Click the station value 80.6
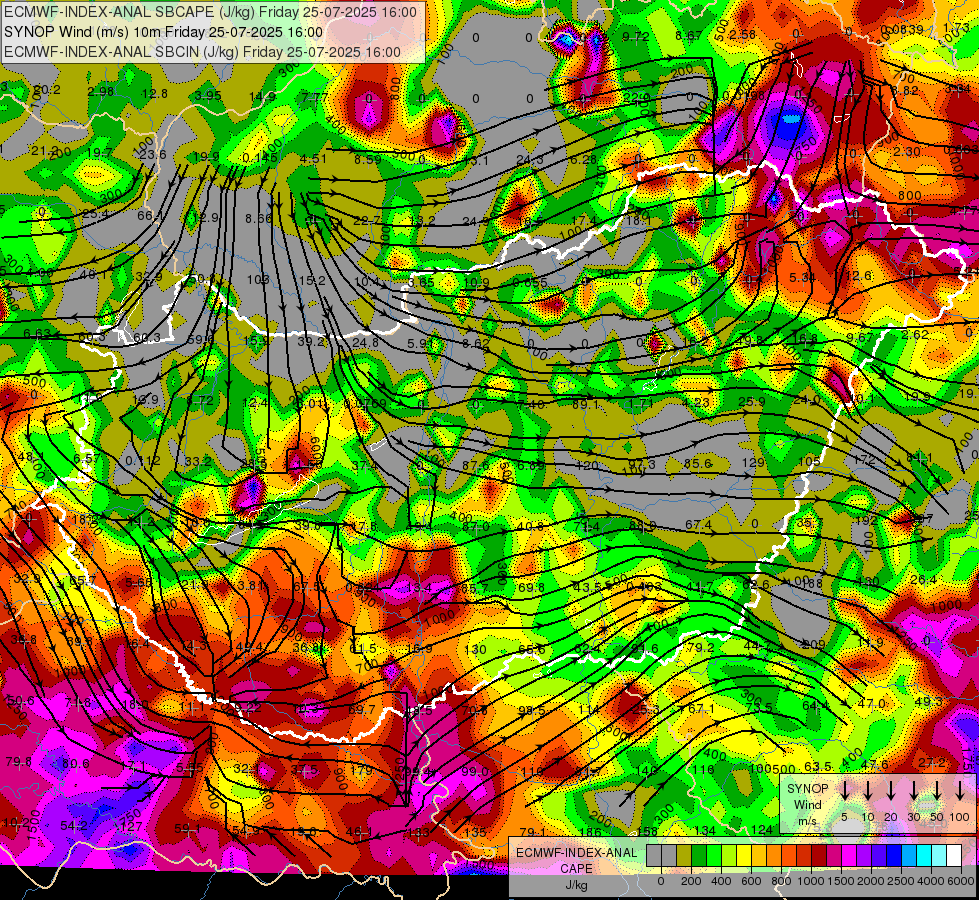The height and width of the screenshot is (900, 979). click(x=76, y=764)
